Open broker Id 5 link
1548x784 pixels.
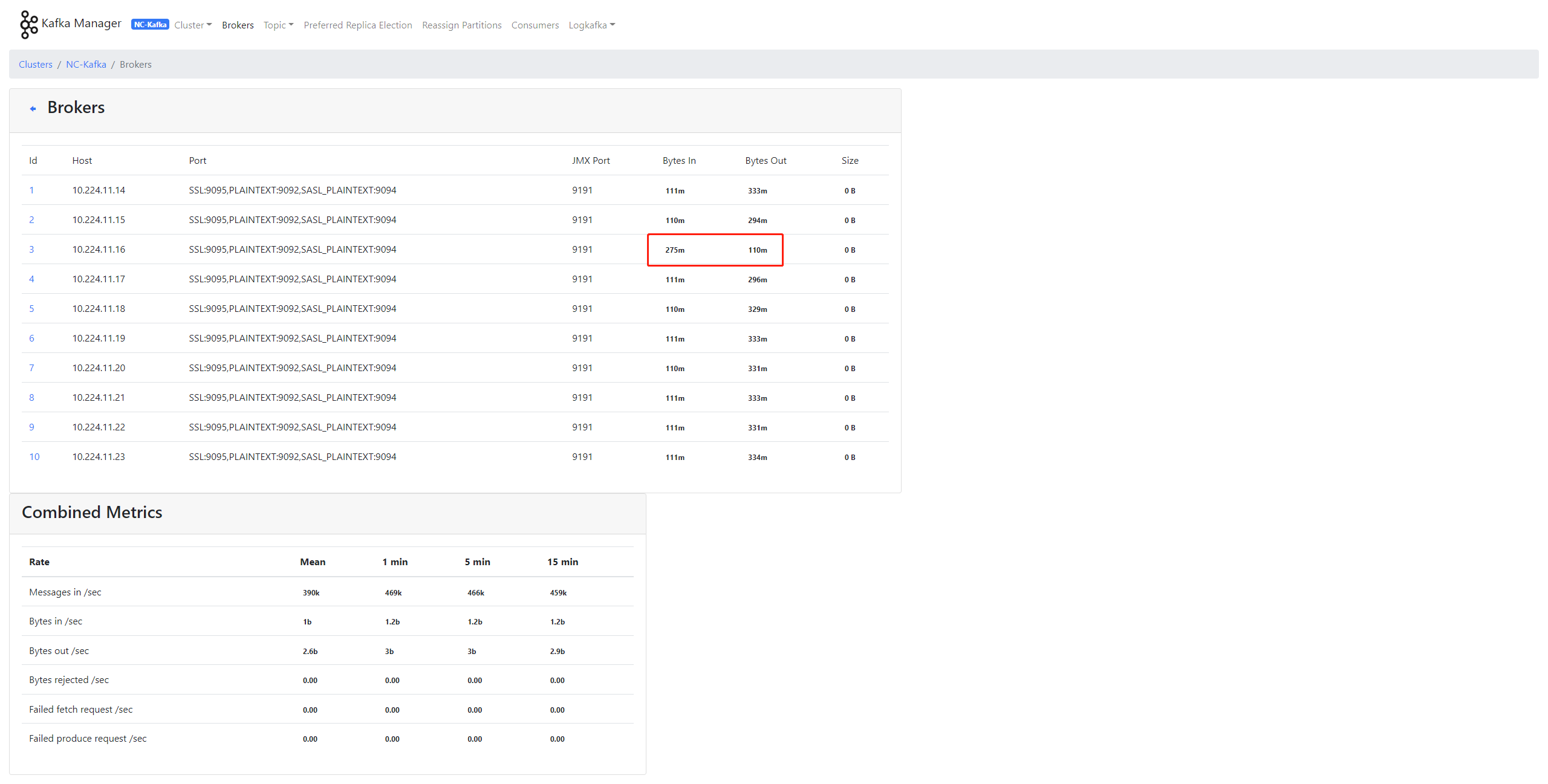31,309
